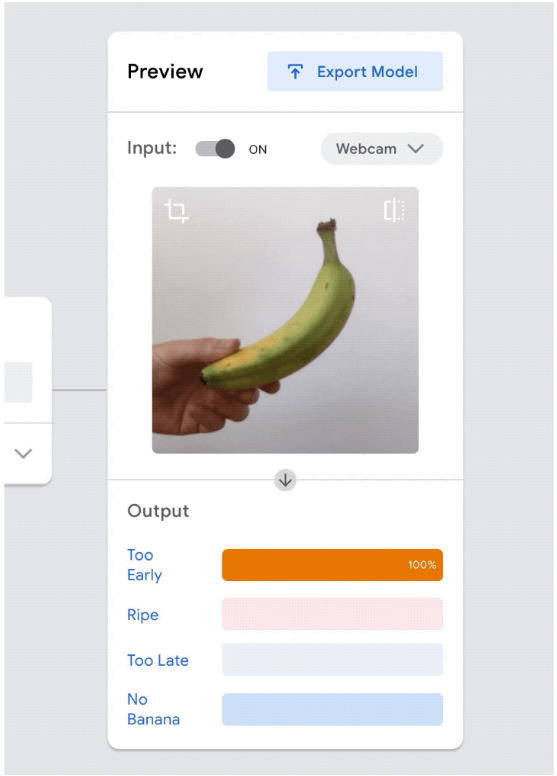Click the crop icon on webcam preview
This screenshot has height=776, width=557.
coord(176,211)
